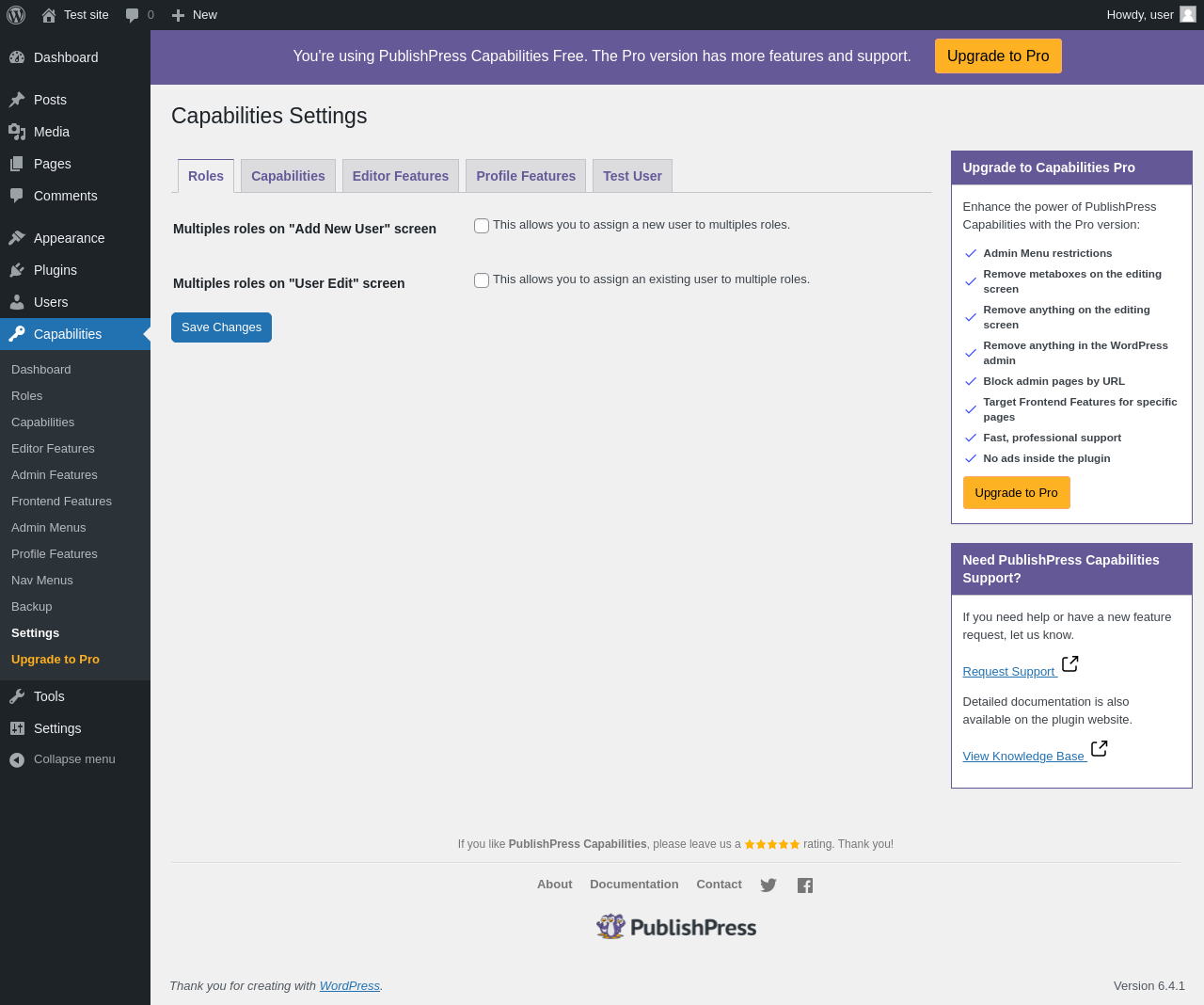Screen dimensions: 1204x1005
Task: Open the Profile Features tab
Action: point(526,176)
